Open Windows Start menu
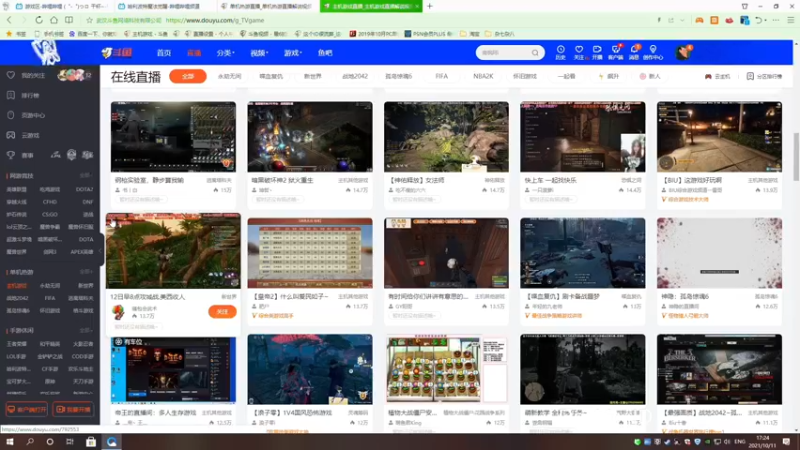This screenshot has width=800, height=450. 9,441
